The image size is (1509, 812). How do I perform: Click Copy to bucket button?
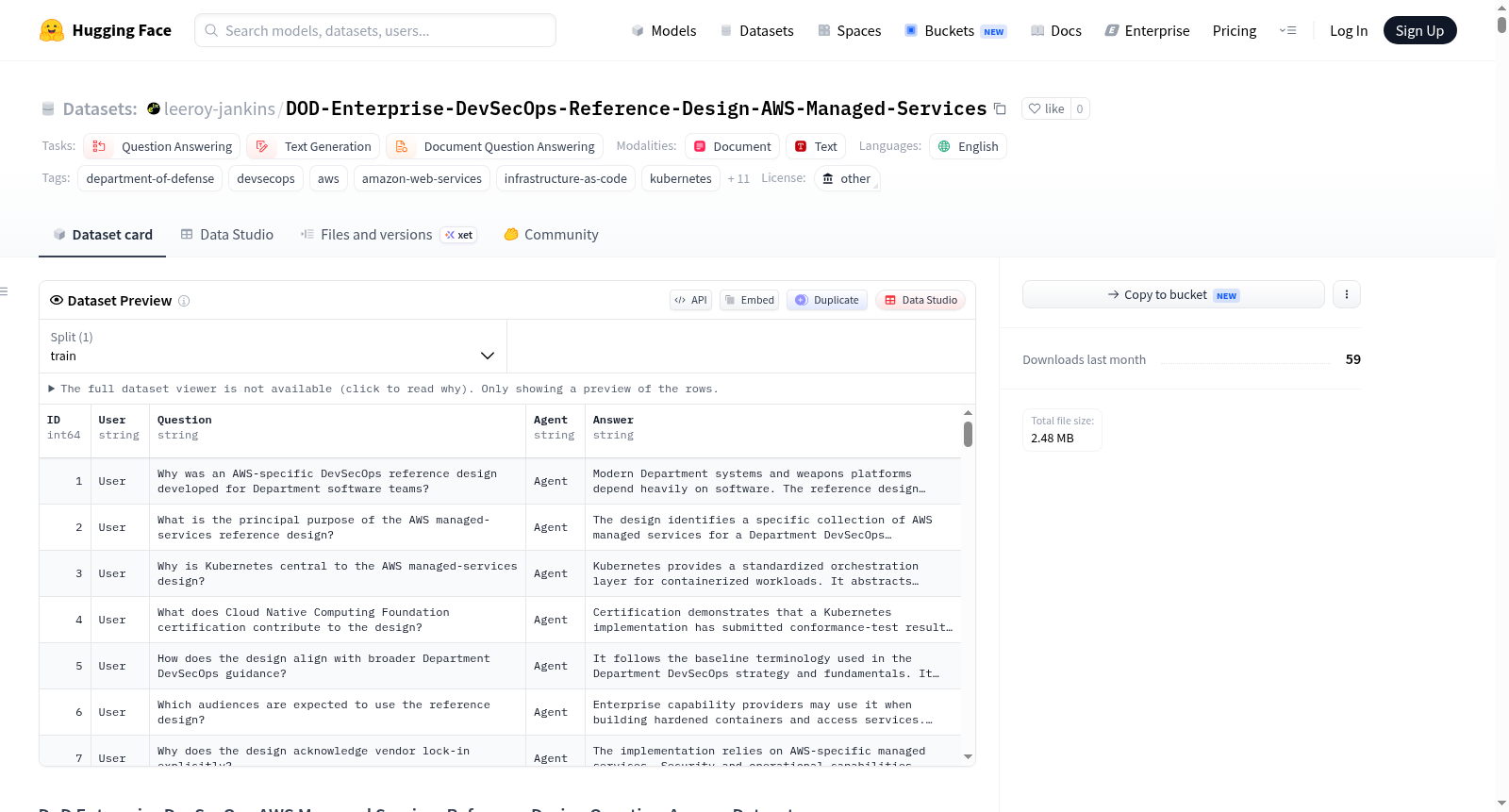tap(1173, 294)
